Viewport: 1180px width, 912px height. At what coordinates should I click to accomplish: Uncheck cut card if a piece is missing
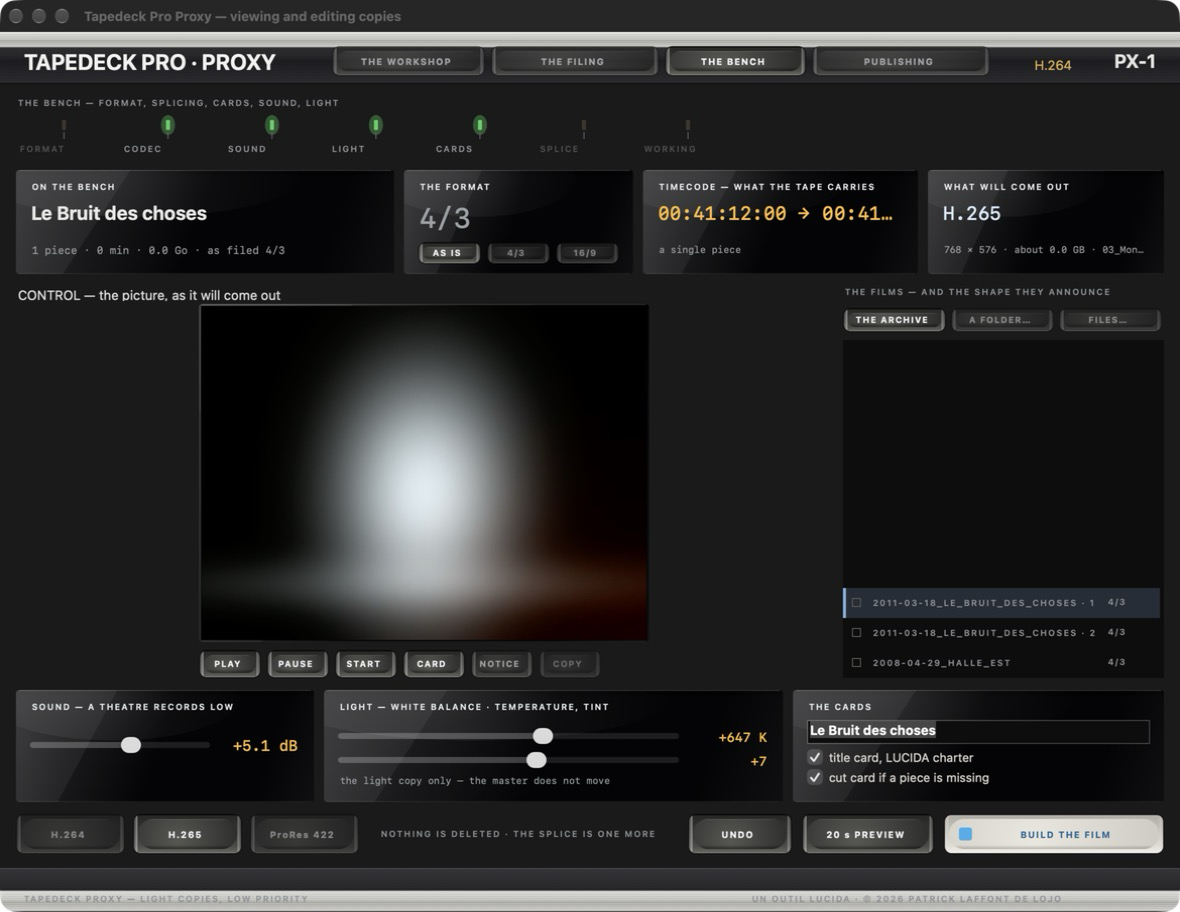tap(815, 777)
